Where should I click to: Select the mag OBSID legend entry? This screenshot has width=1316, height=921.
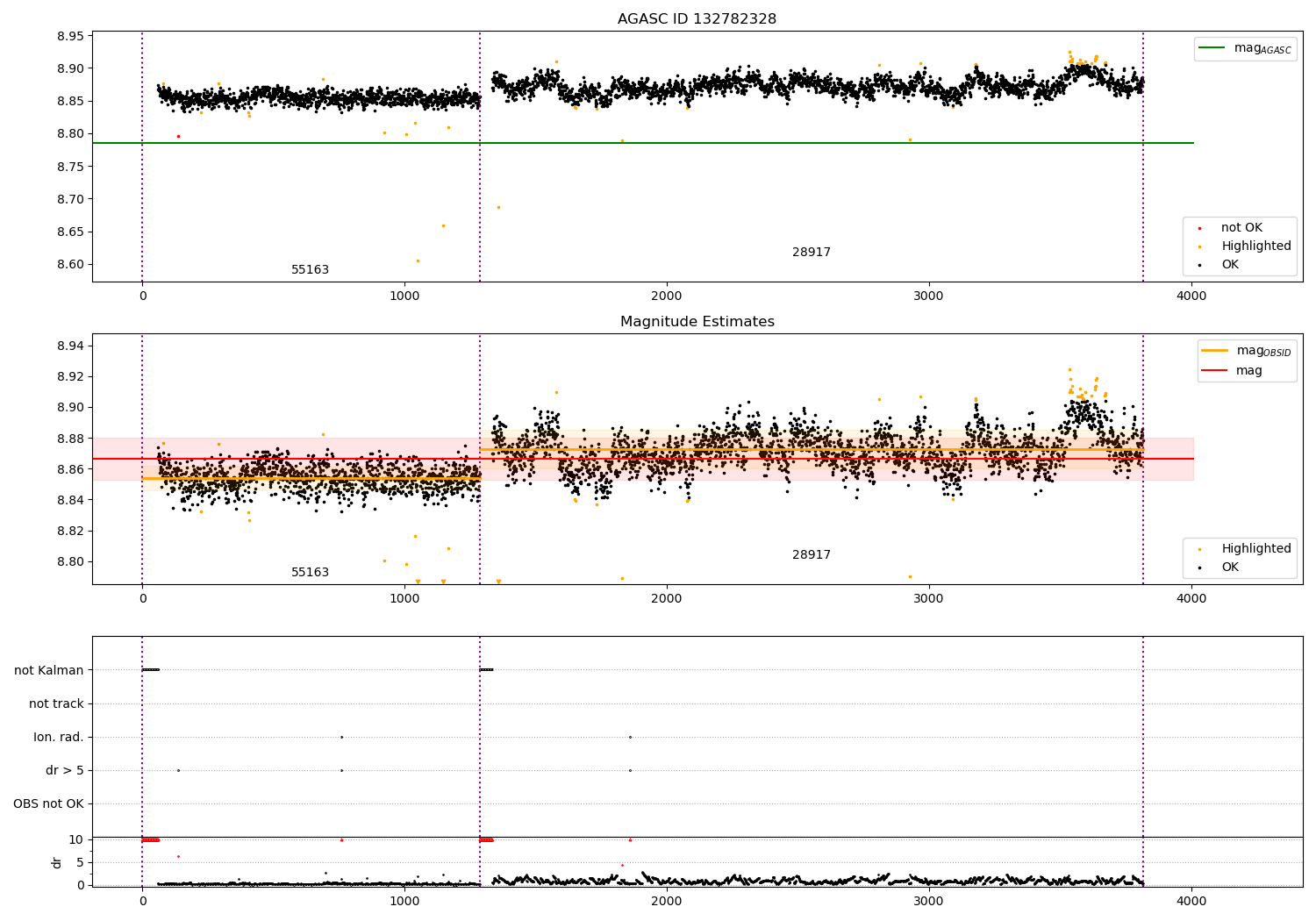coord(1247,351)
